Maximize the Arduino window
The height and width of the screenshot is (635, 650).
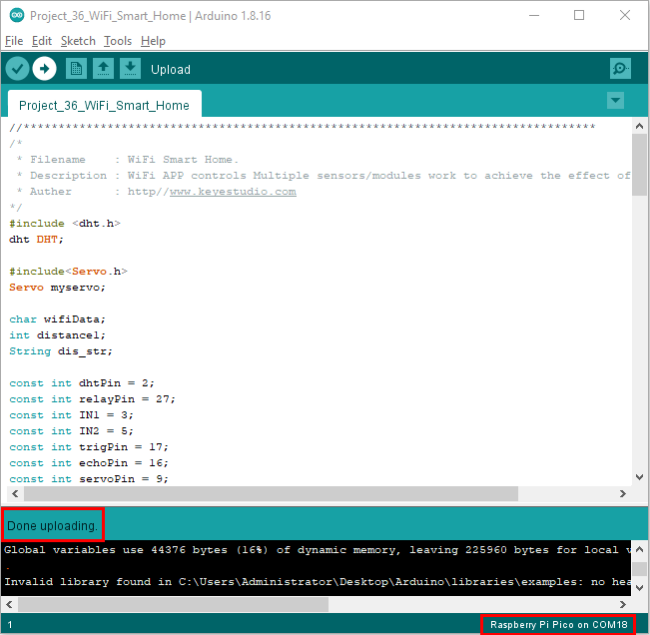pyautogui.click(x=579, y=15)
